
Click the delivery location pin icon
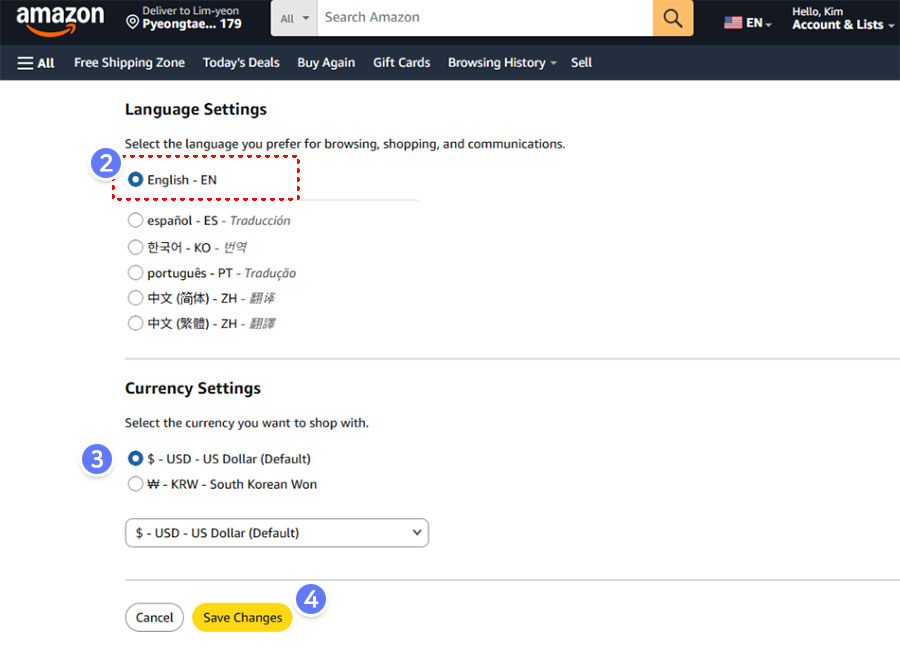tap(132, 22)
